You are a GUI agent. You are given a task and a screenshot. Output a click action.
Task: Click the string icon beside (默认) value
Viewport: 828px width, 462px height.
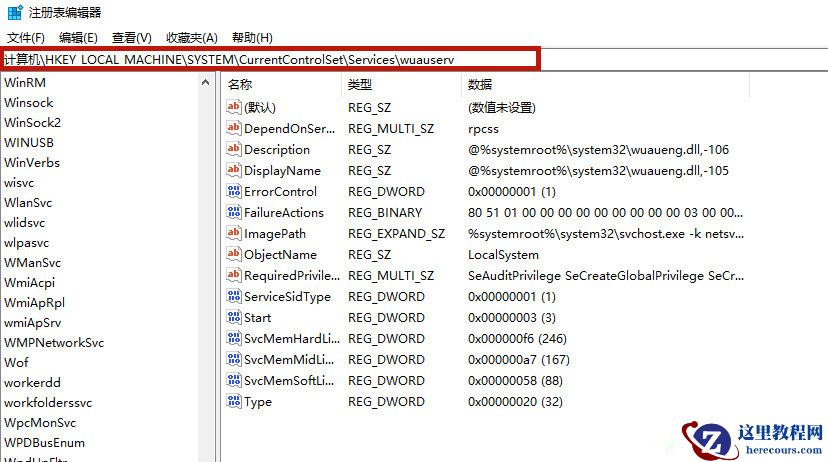(x=233, y=107)
